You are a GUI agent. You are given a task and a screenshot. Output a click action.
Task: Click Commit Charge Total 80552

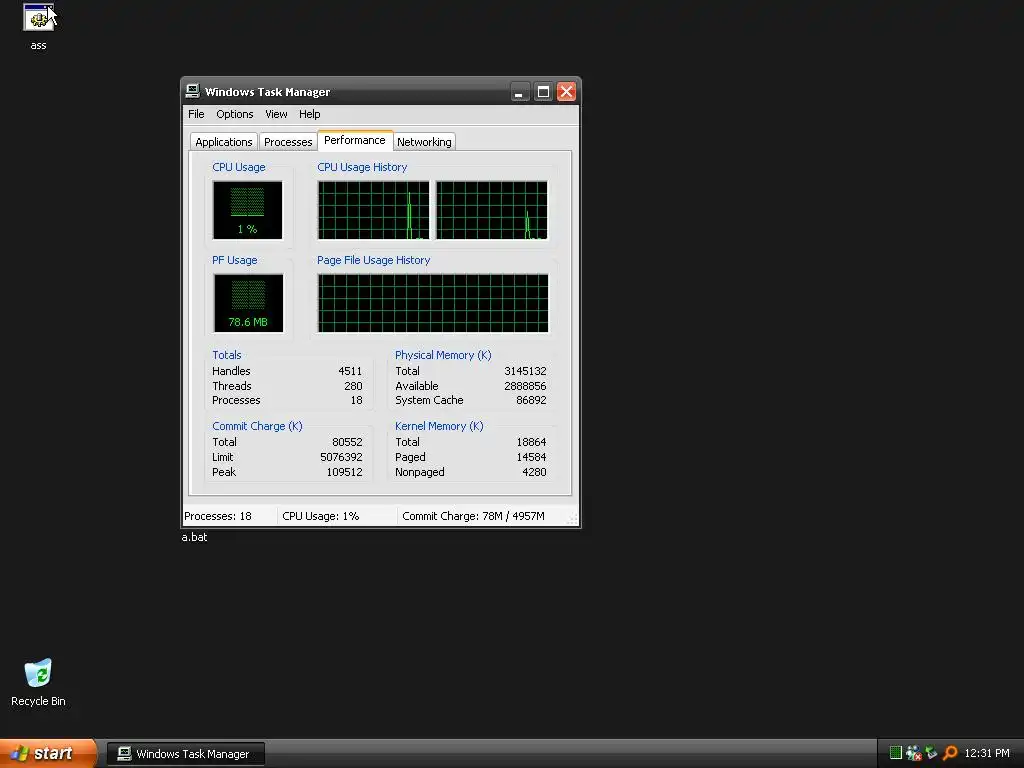(x=347, y=442)
